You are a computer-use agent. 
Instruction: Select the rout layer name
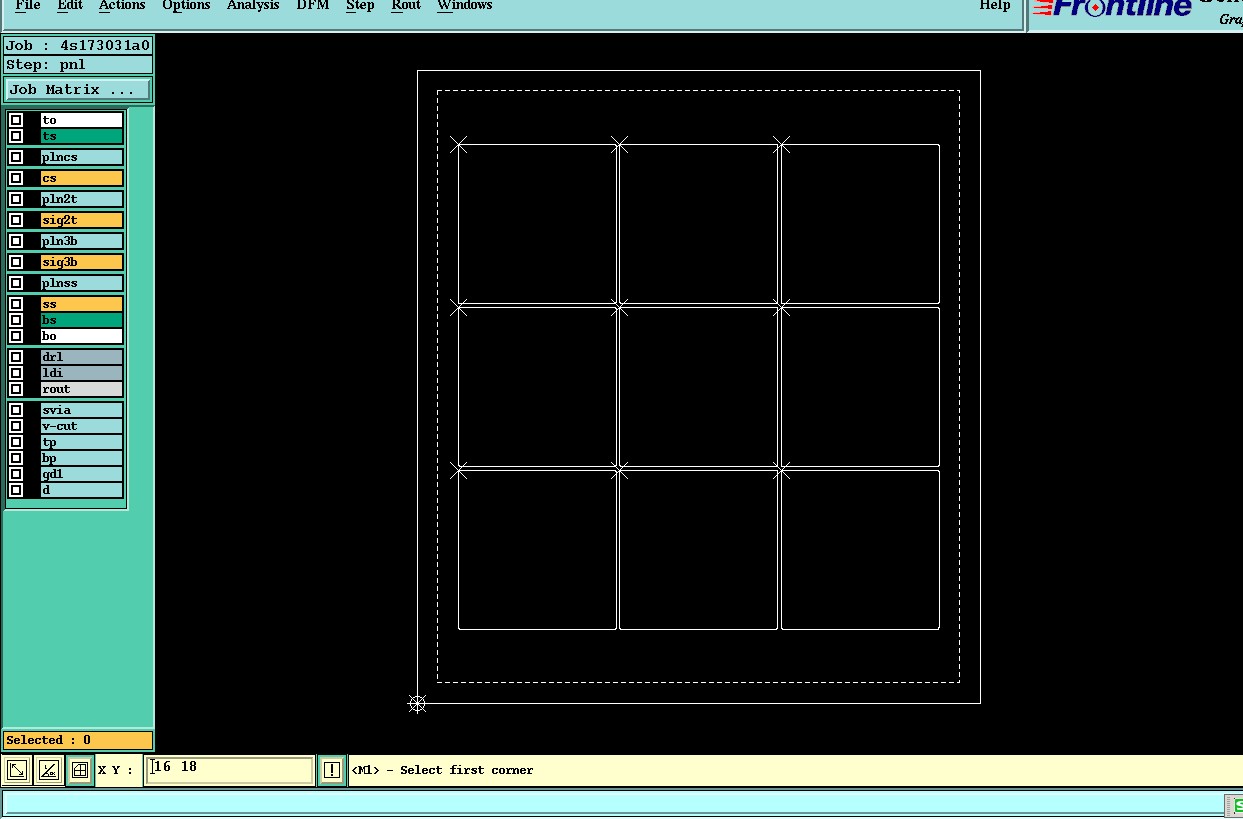click(81, 389)
